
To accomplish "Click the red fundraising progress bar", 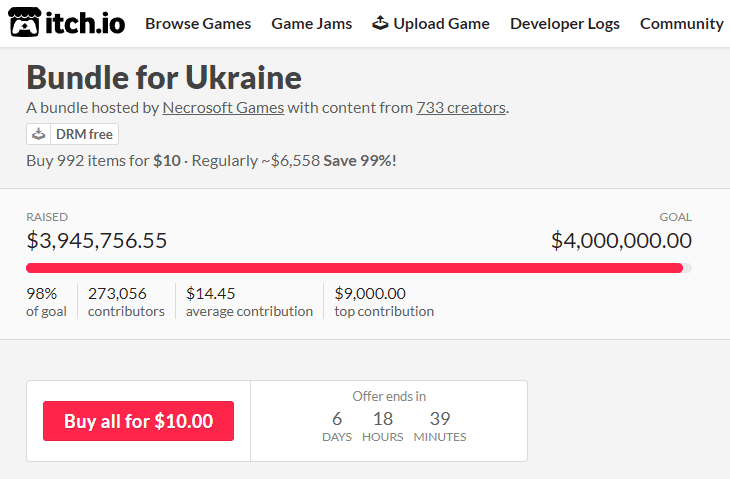I will 354,268.
